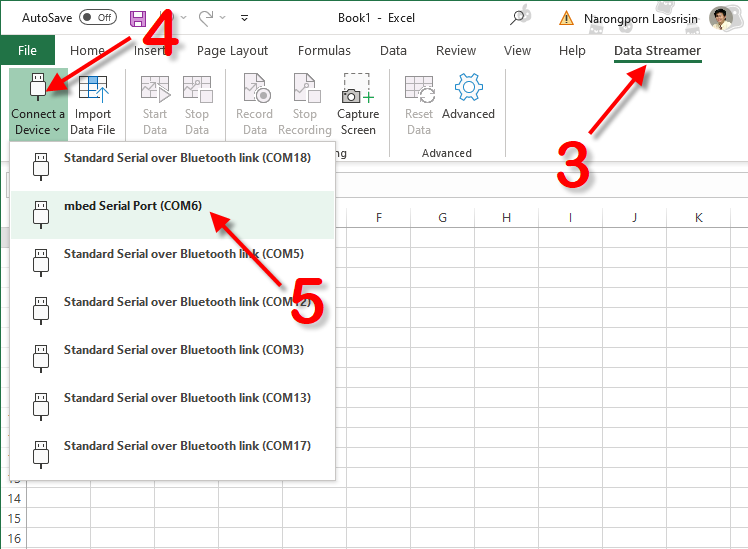
Task: Click USB plug icon beside COM5 entry
Action: coord(41,262)
